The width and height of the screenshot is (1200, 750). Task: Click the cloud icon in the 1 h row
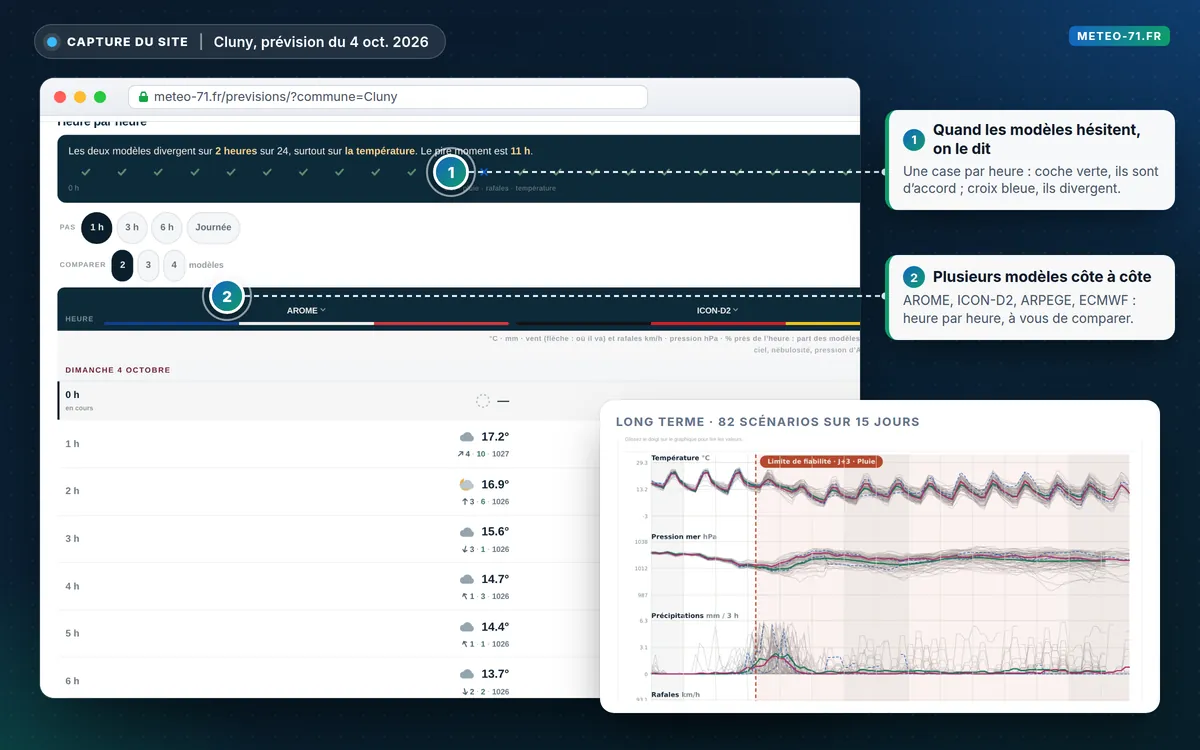[467, 437]
